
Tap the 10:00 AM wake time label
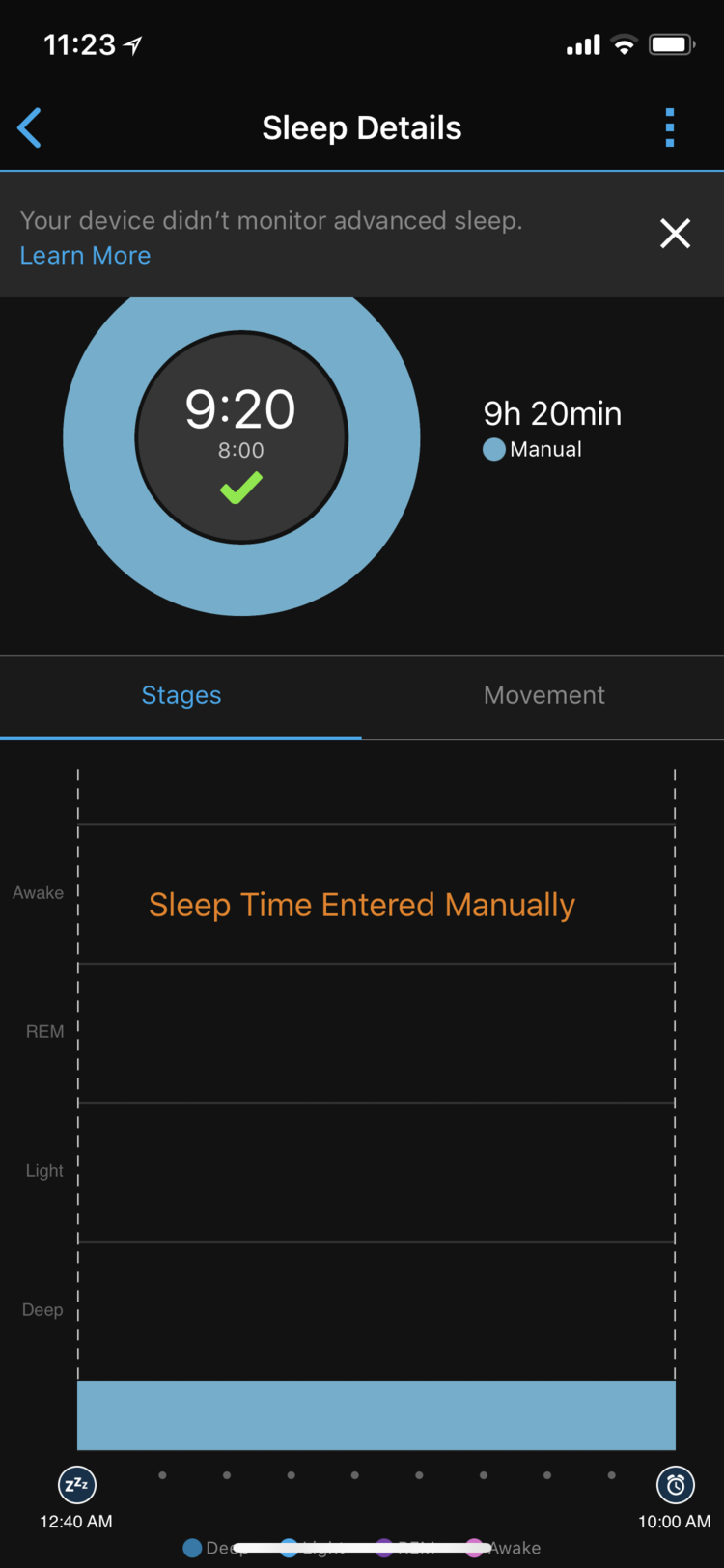[x=674, y=1522]
